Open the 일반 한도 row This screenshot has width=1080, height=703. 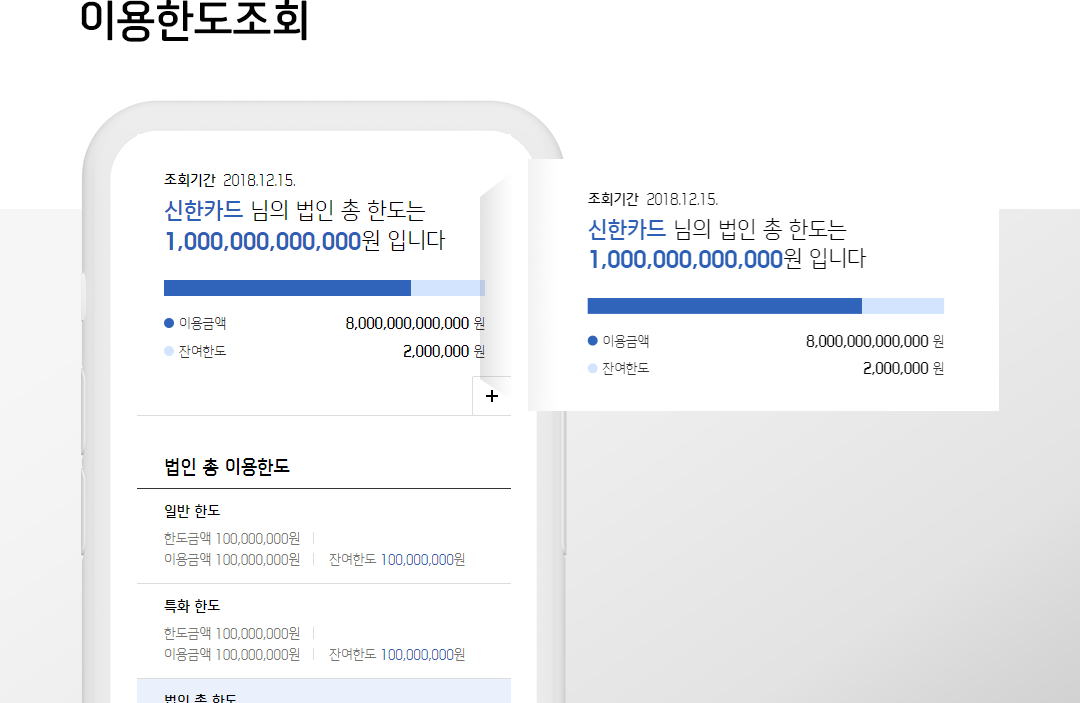324,536
